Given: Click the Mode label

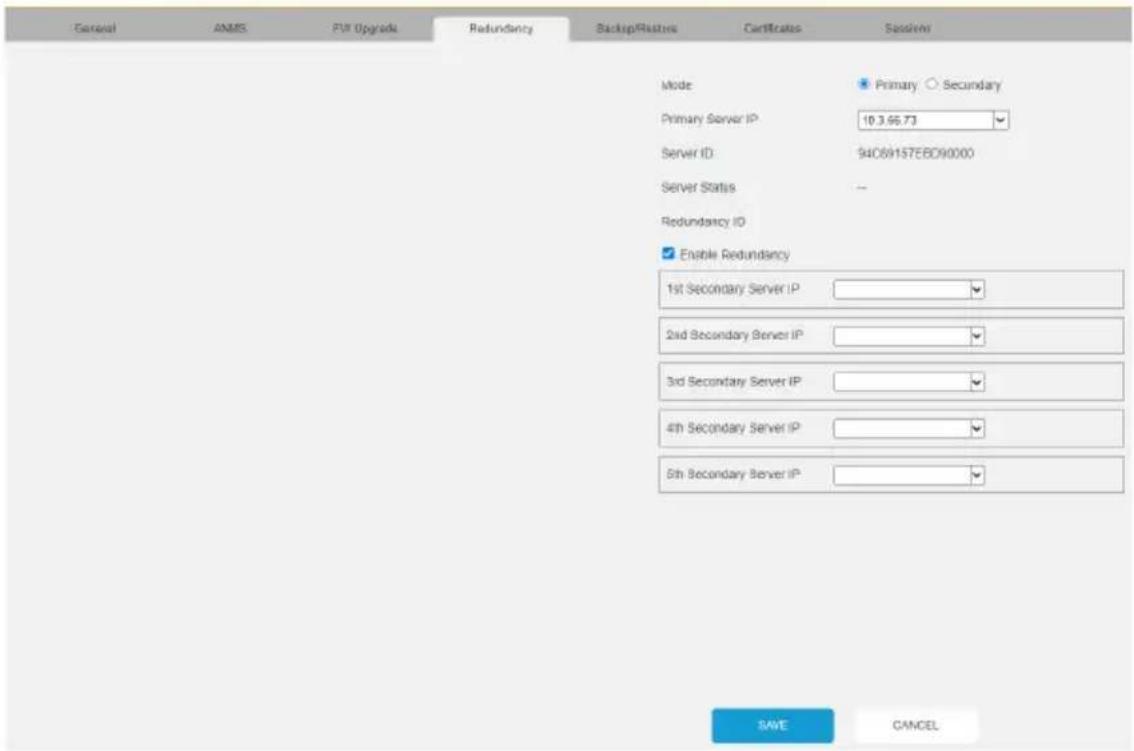Looking at the screenshot, I should click(x=676, y=85).
